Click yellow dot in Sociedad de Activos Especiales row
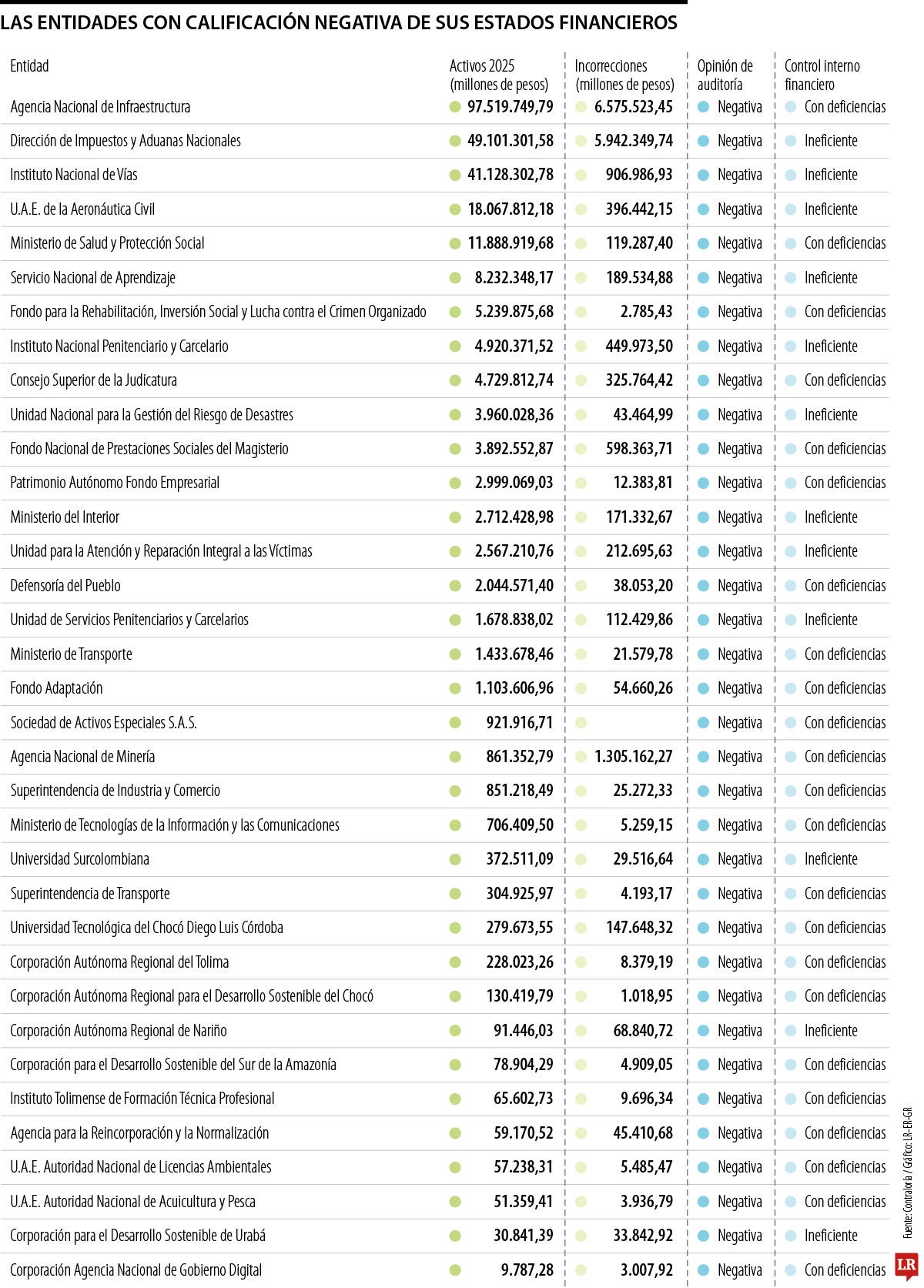 click(581, 723)
